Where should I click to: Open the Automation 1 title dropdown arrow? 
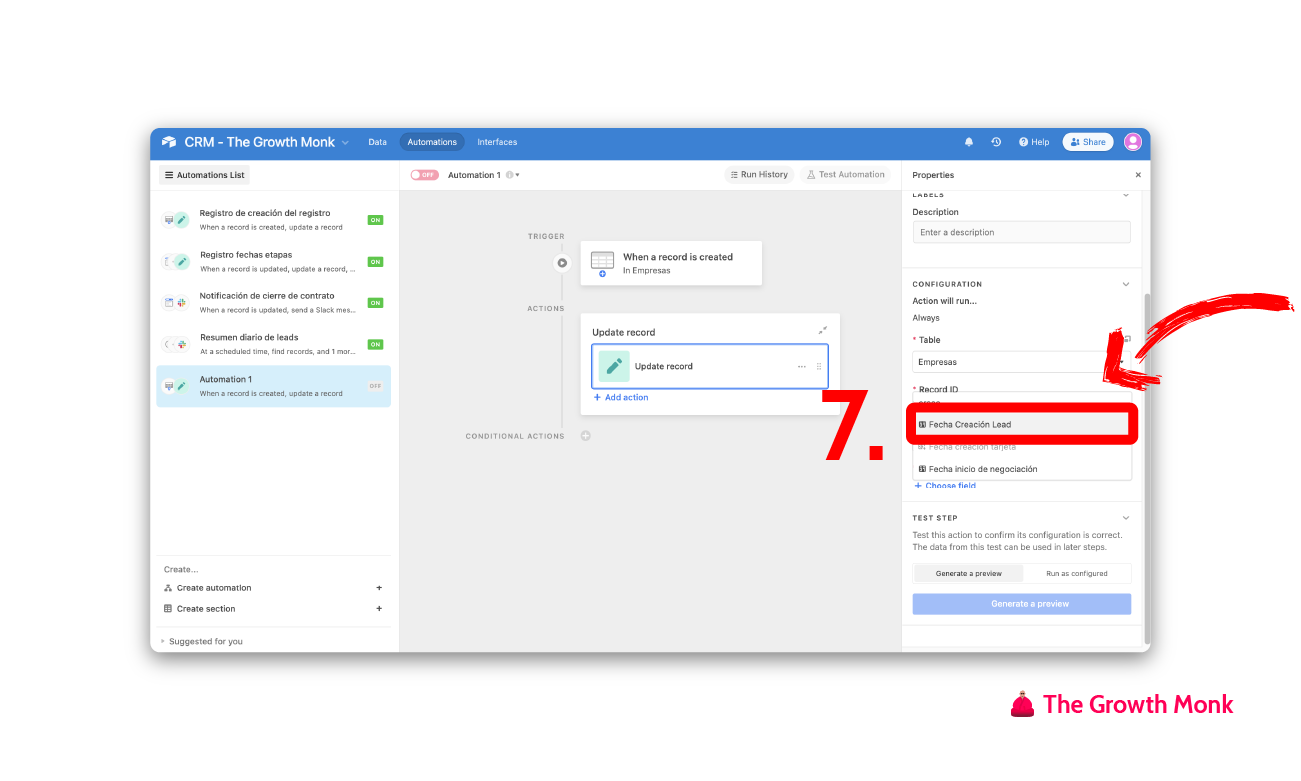pyautogui.click(x=518, y=175)
